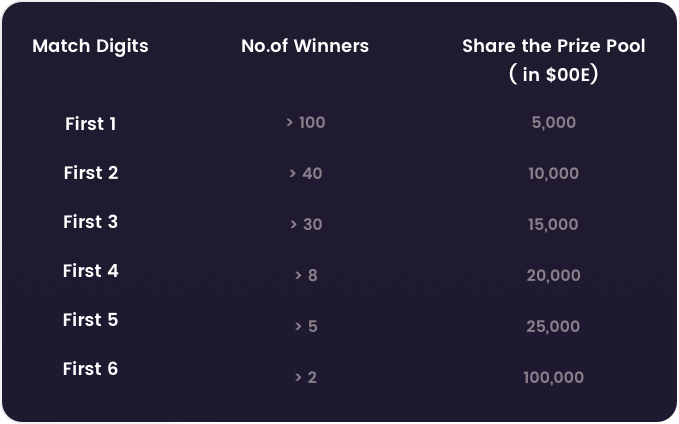Click the Share the Prize Pool header

[553, 46]
